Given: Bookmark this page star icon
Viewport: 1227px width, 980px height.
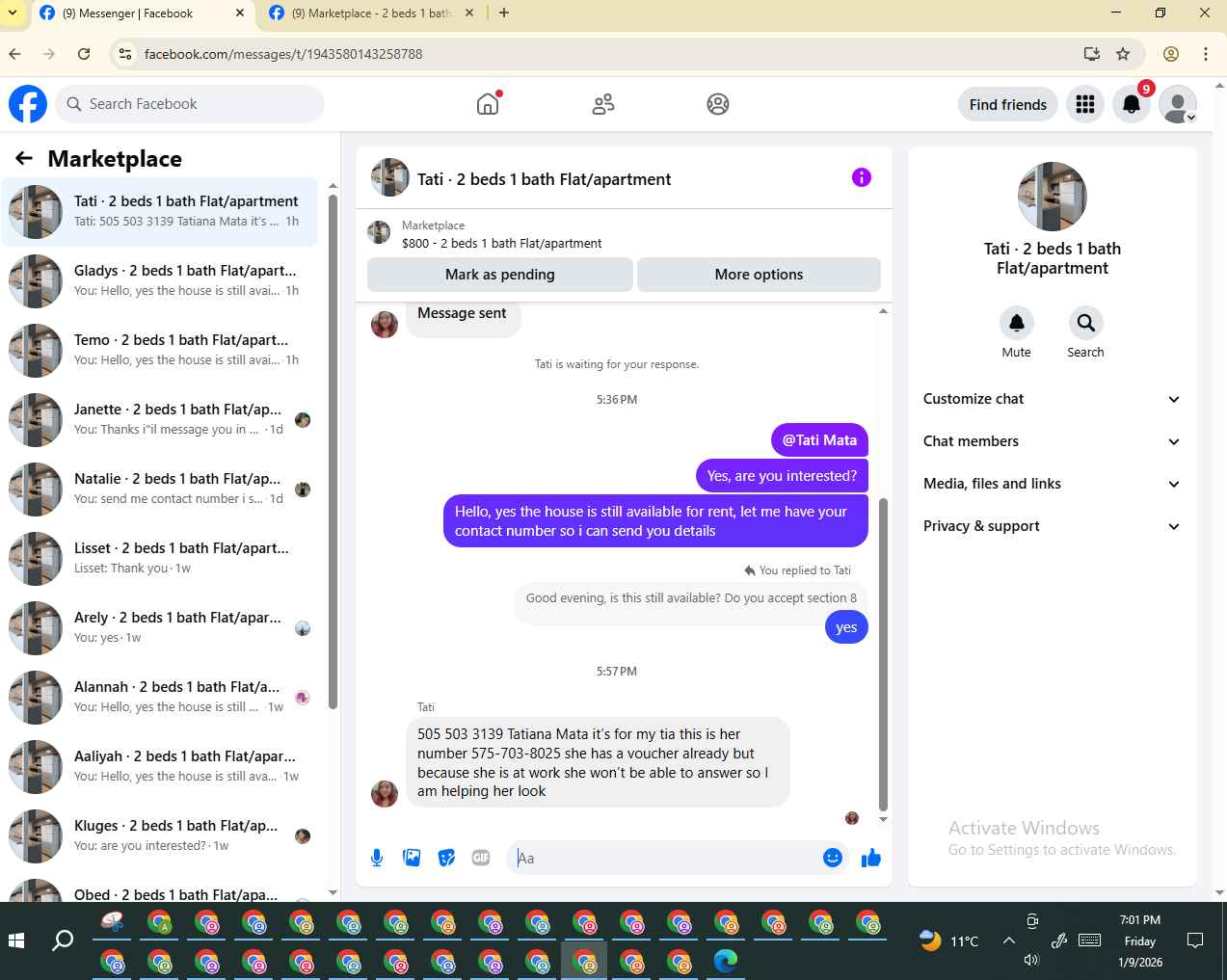Looking at the screenshot, I should coord(1123,54).
